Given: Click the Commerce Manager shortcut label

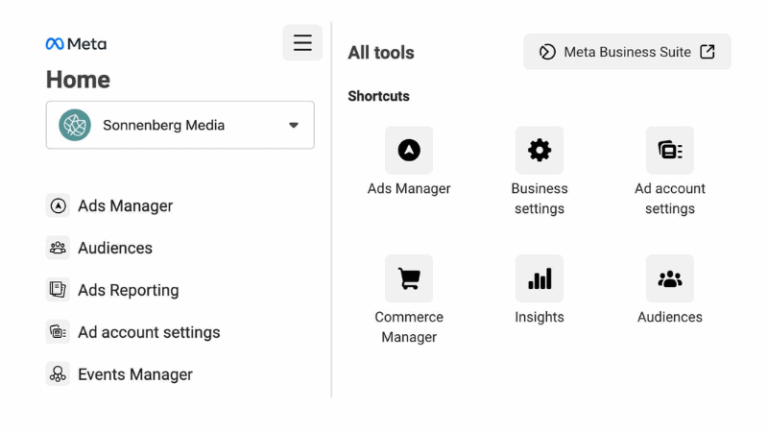Looking at the screenshot, I should (409, 327).
